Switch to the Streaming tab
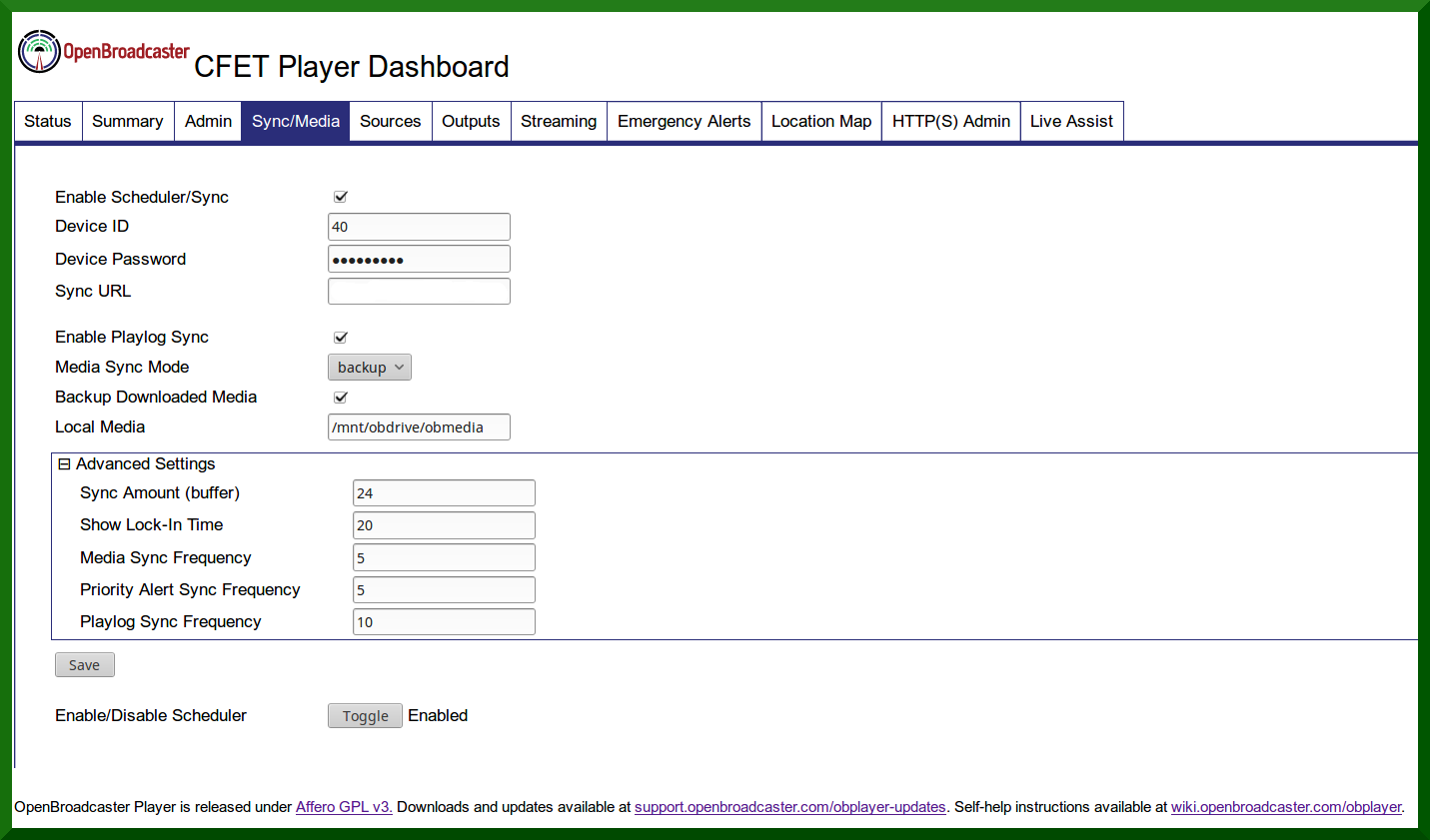 coord(559,121)
